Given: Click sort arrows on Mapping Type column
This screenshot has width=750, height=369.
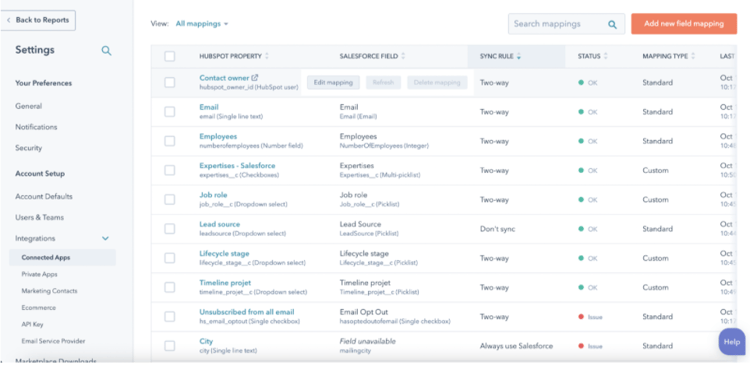Looking at the screenshot, I should (694, 56).
